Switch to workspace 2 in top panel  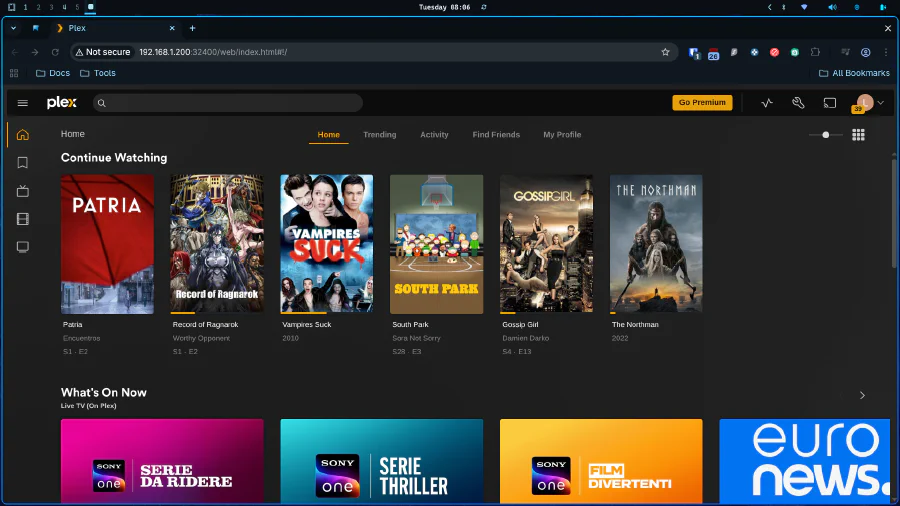(x=38, y=7)
